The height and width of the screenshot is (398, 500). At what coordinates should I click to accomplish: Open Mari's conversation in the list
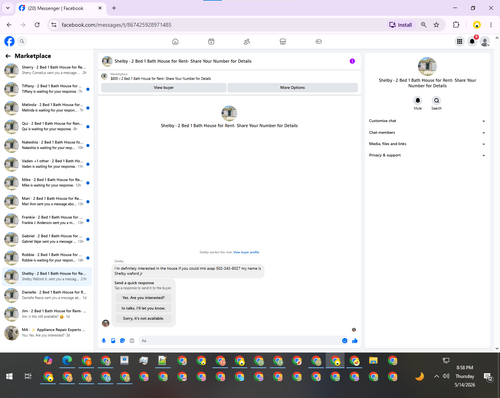[47, 201]
